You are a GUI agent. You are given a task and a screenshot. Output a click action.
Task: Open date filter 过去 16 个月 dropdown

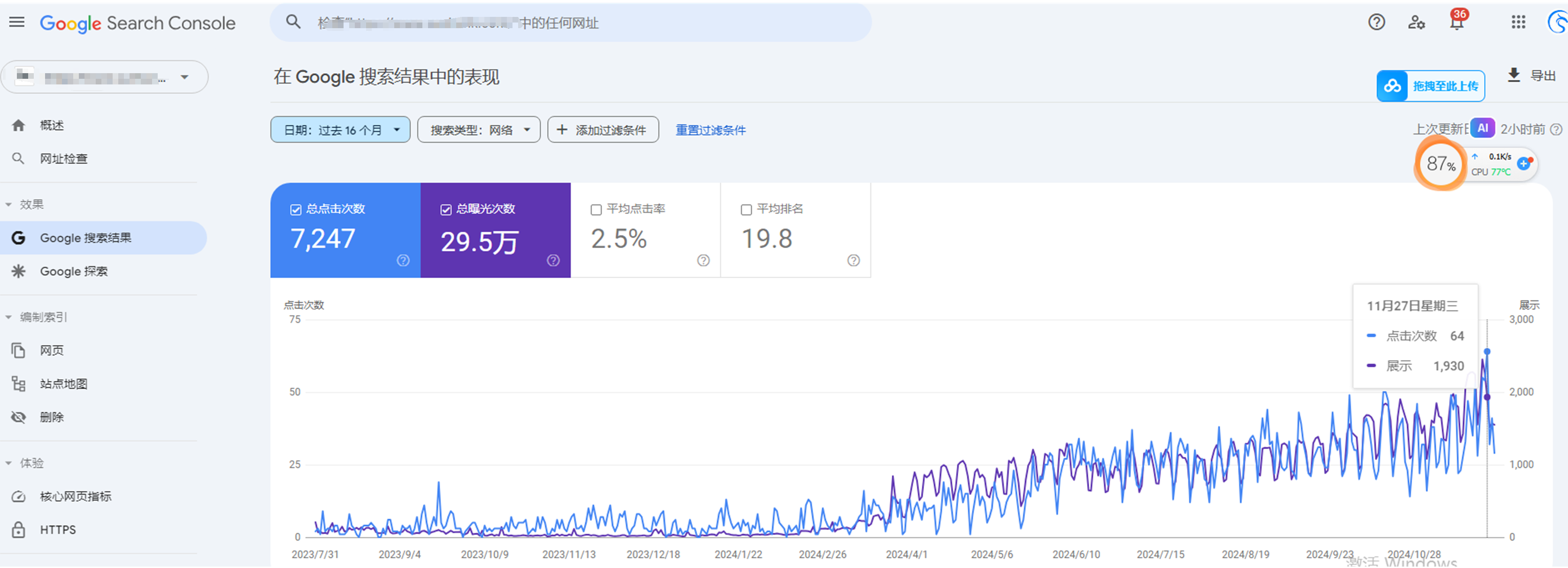(340, 129)
